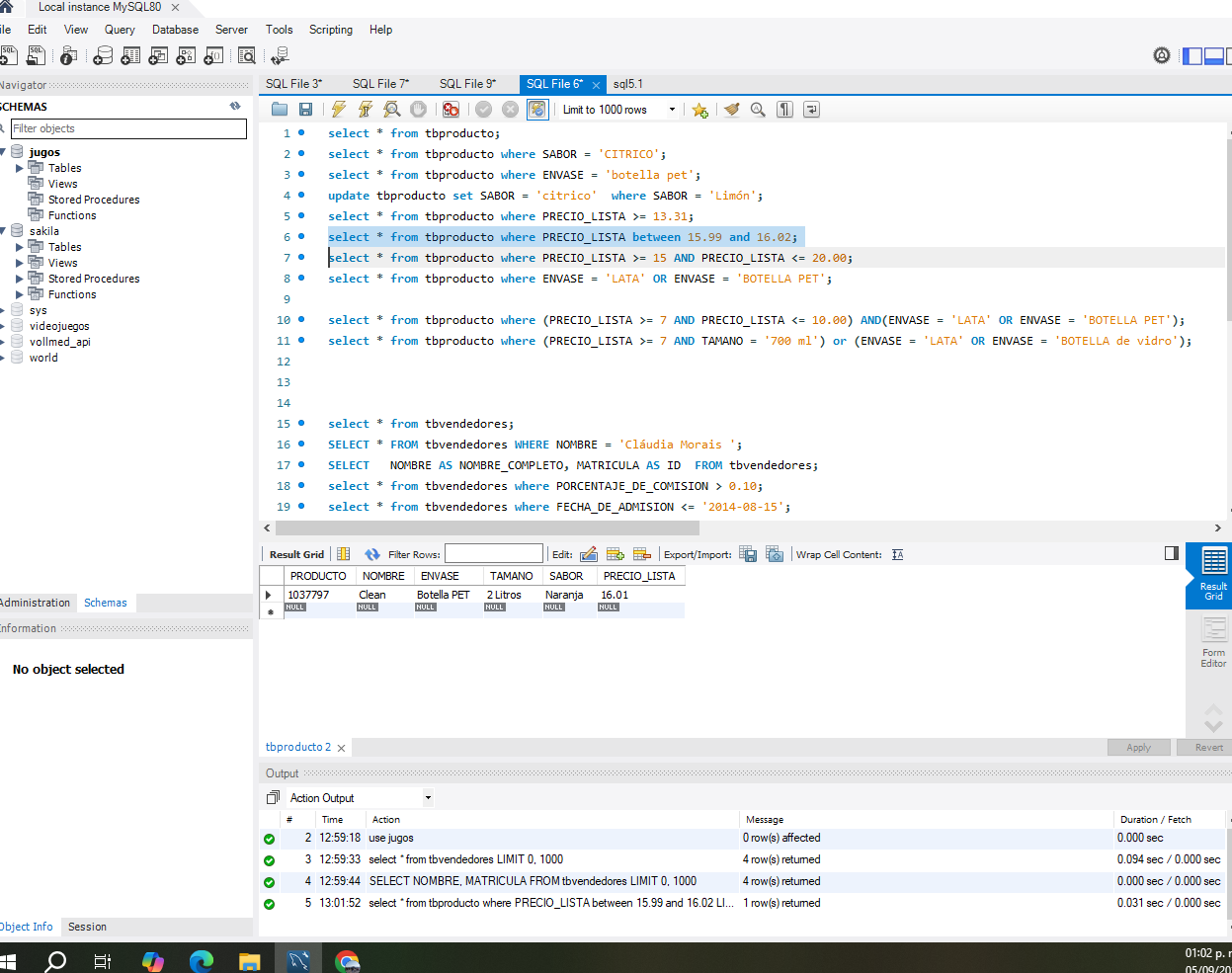Beautify the query with broom icon
Screen dimensions: 1232x973
click(x=731, y=110)
